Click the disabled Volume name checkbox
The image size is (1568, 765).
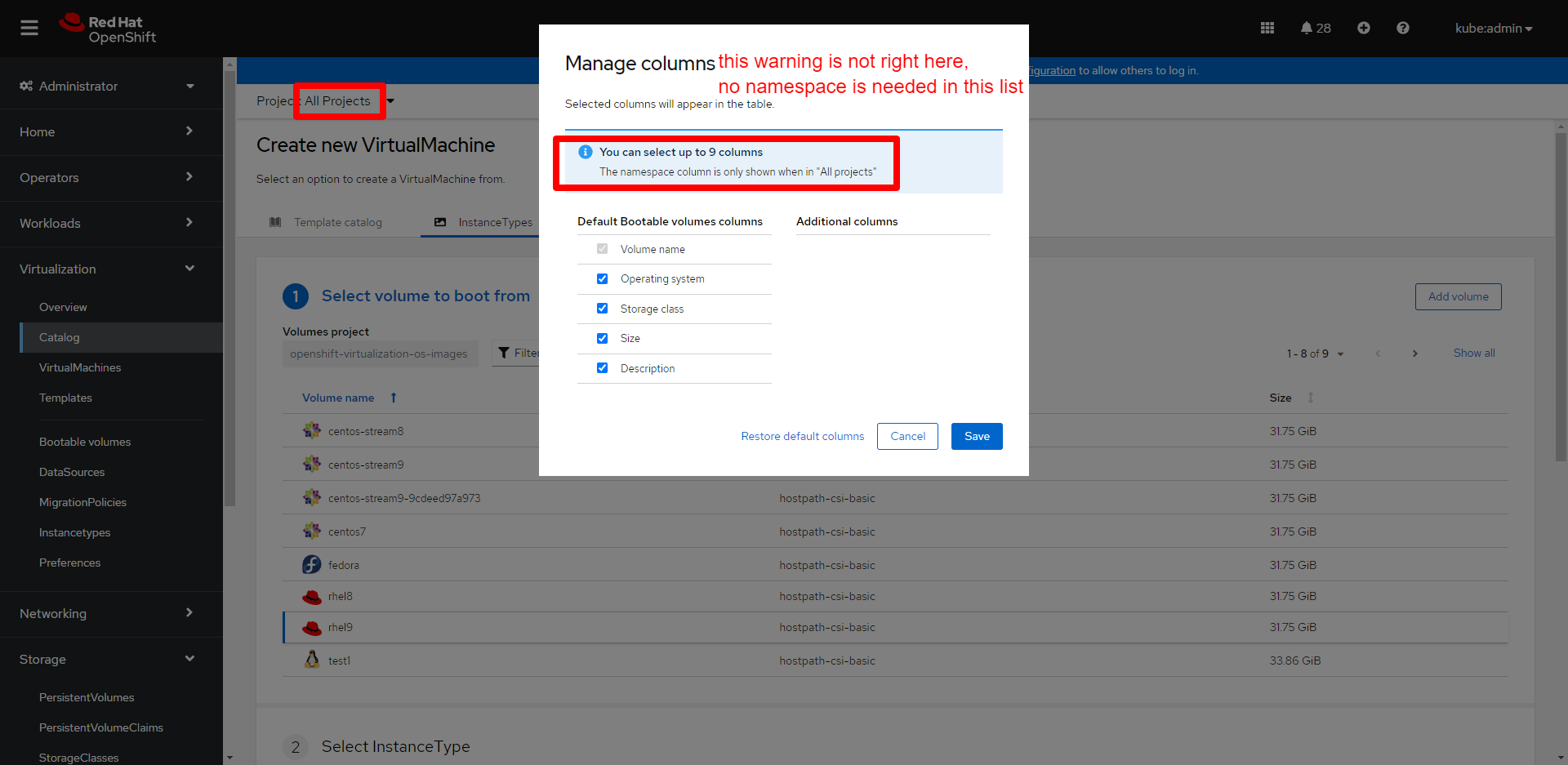click(602, 249)
